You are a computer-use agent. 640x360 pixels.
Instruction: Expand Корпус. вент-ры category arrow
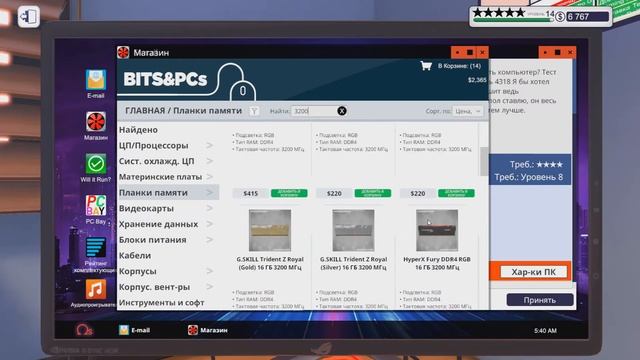[x=209, y=287]
